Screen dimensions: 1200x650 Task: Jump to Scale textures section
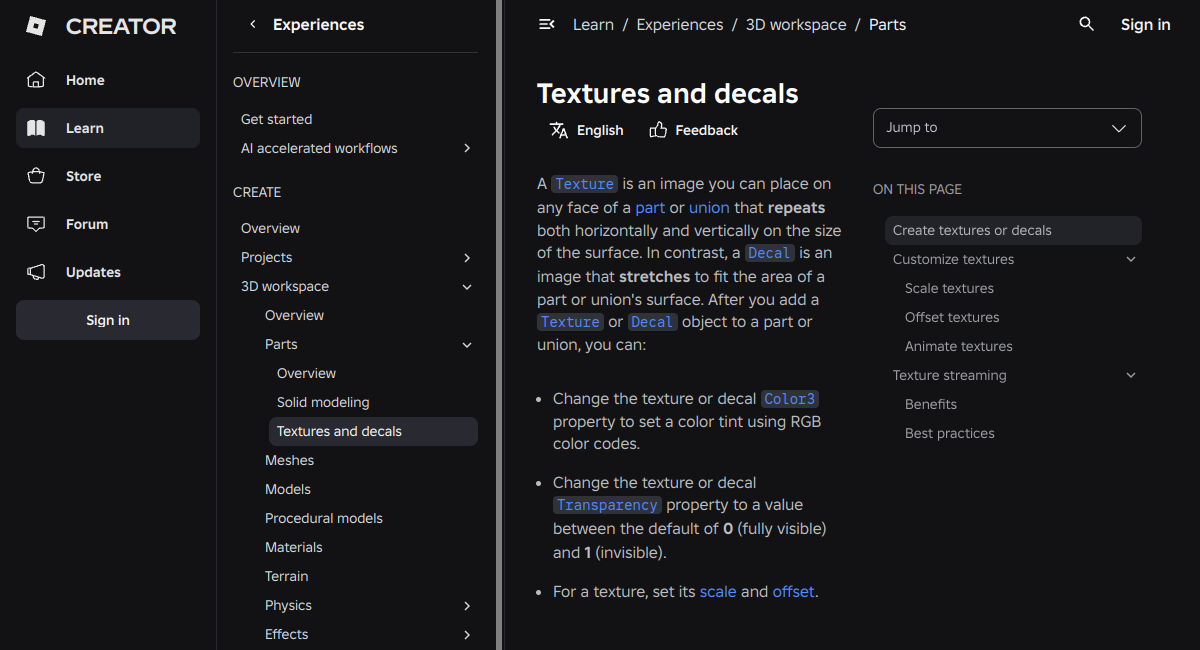[x=949, y=288]
